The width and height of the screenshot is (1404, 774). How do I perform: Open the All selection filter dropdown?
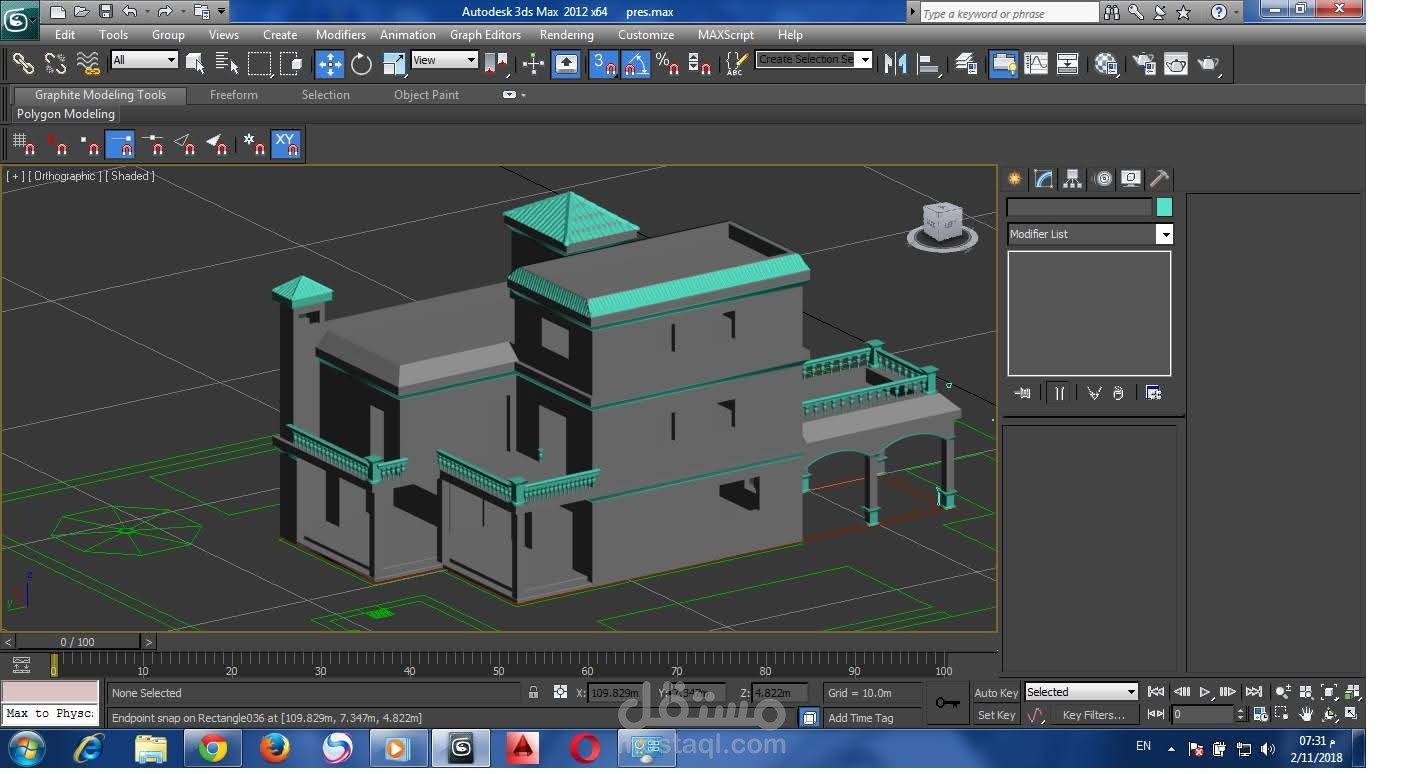(144, 60)
